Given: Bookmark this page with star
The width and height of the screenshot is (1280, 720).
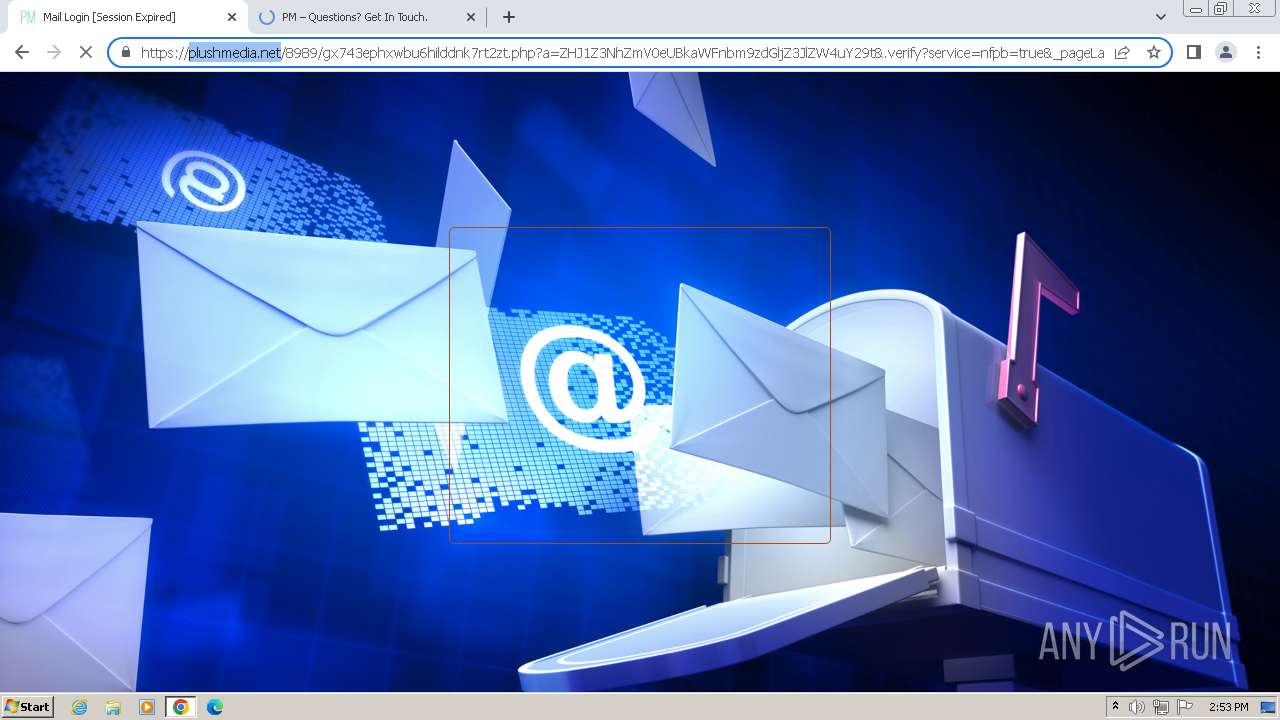Looking at the screenshot, I should coord(1153,52).
